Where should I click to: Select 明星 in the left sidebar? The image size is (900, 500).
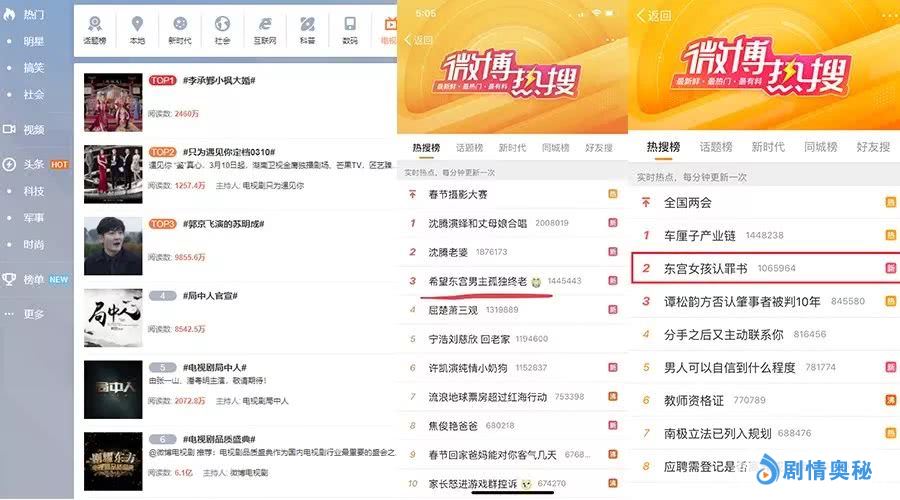[34, 41]
